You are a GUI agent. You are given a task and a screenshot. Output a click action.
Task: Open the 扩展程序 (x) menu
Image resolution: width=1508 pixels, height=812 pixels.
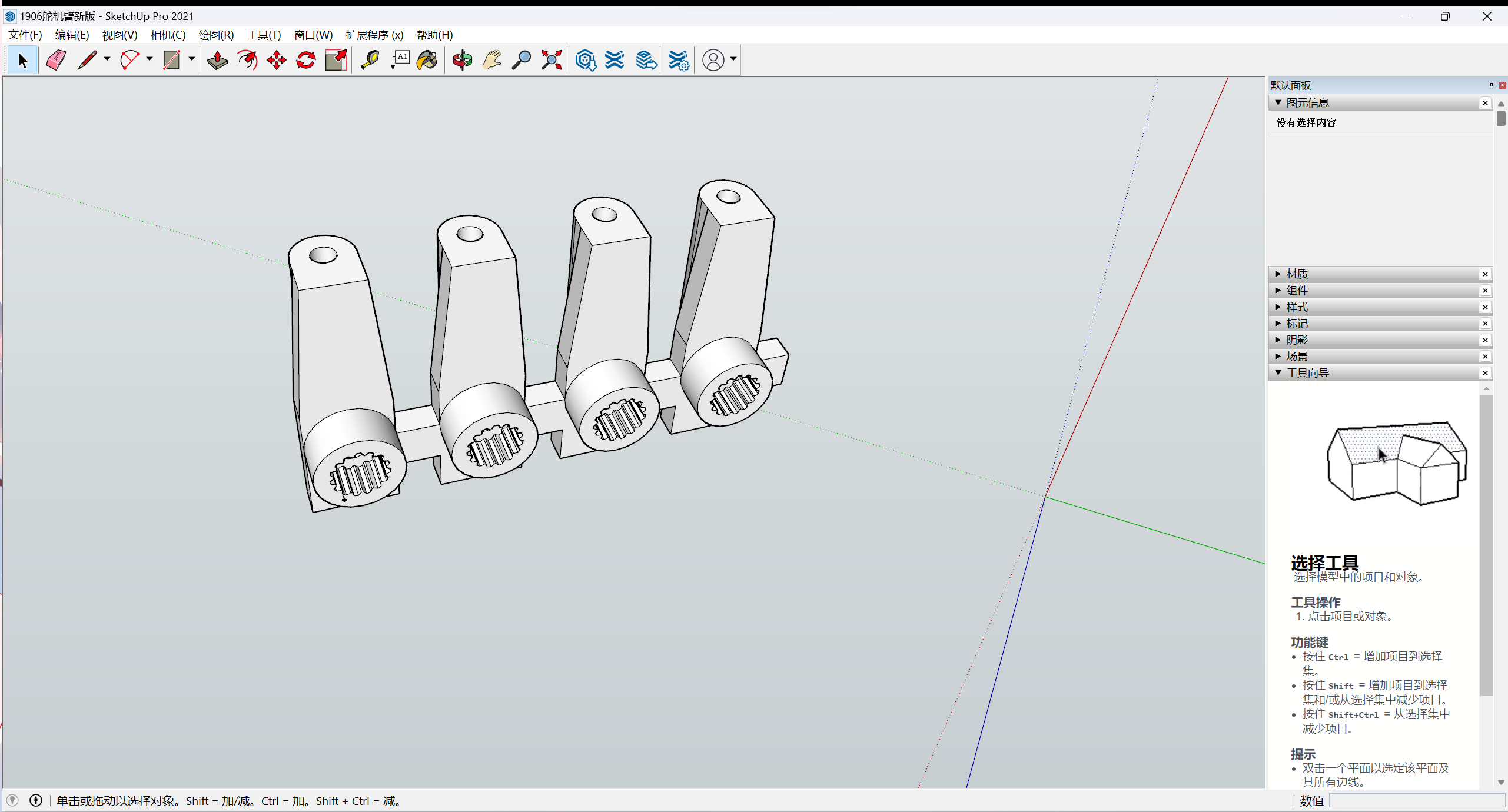pyautogui.click(x=374, y=35)
